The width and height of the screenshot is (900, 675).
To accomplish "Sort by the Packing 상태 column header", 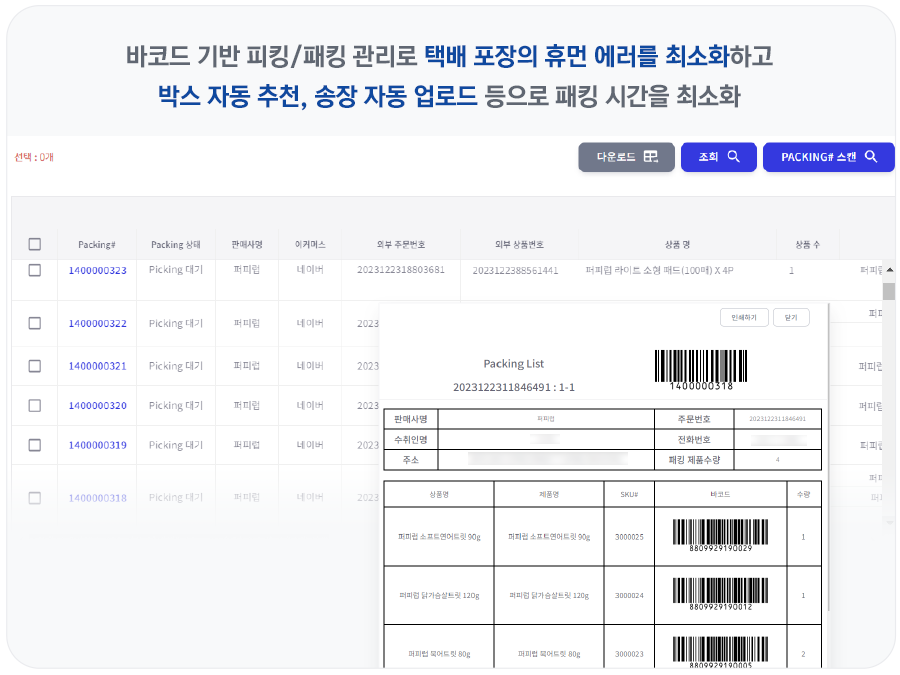I will (176, 244).
